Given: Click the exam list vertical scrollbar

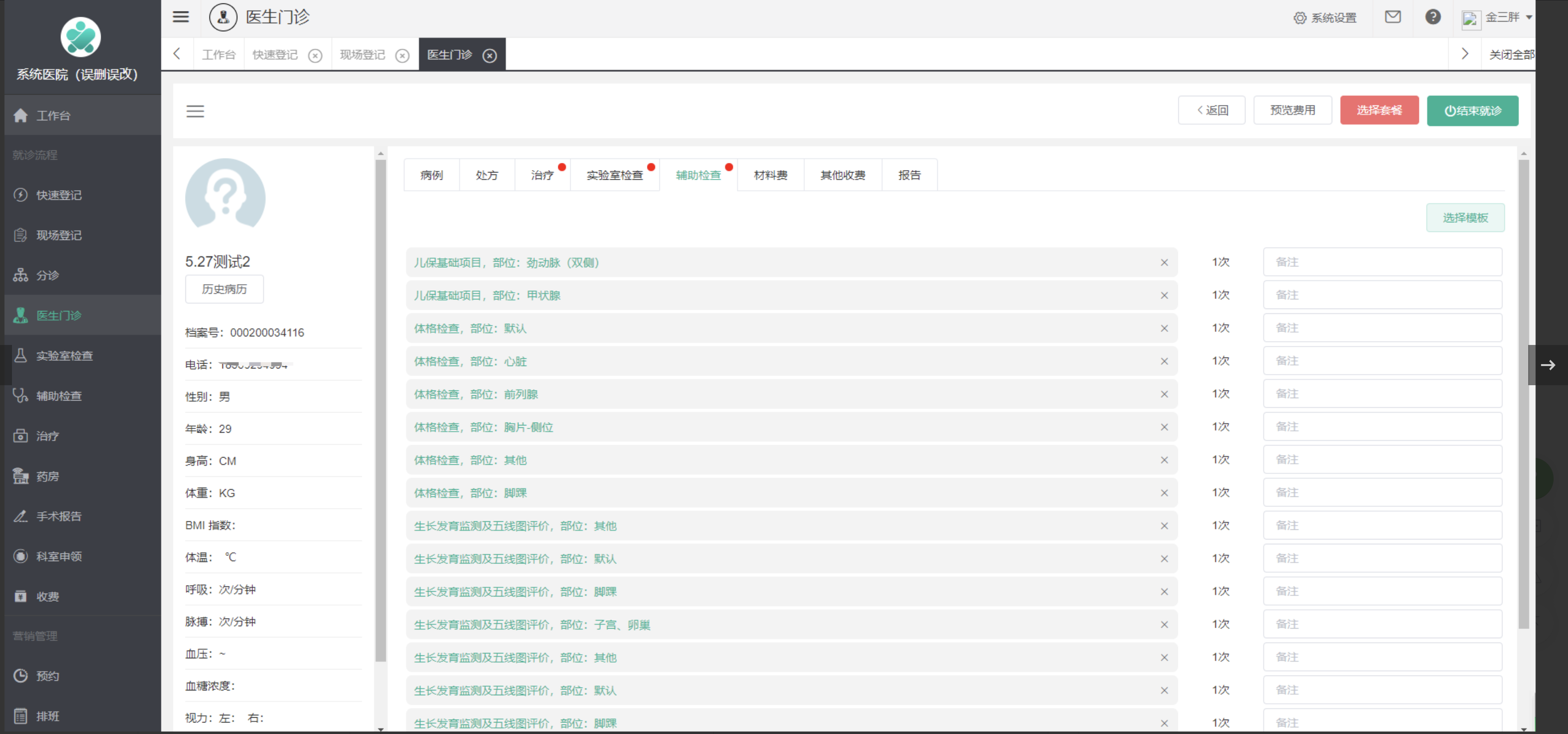Looking at the screenshot, I should coord(1523,394).
